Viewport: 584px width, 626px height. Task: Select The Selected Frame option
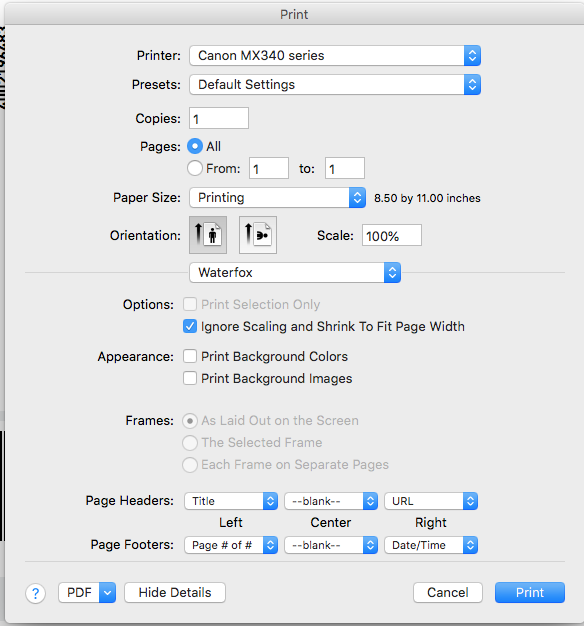tap(190, 443)
